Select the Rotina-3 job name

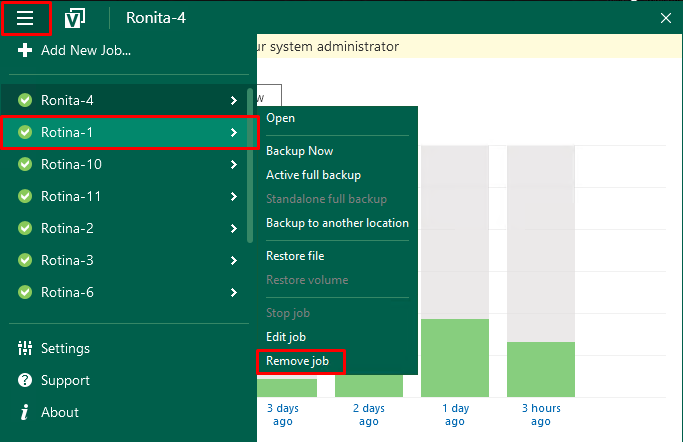pyautogui.click(x=67, y=260)
